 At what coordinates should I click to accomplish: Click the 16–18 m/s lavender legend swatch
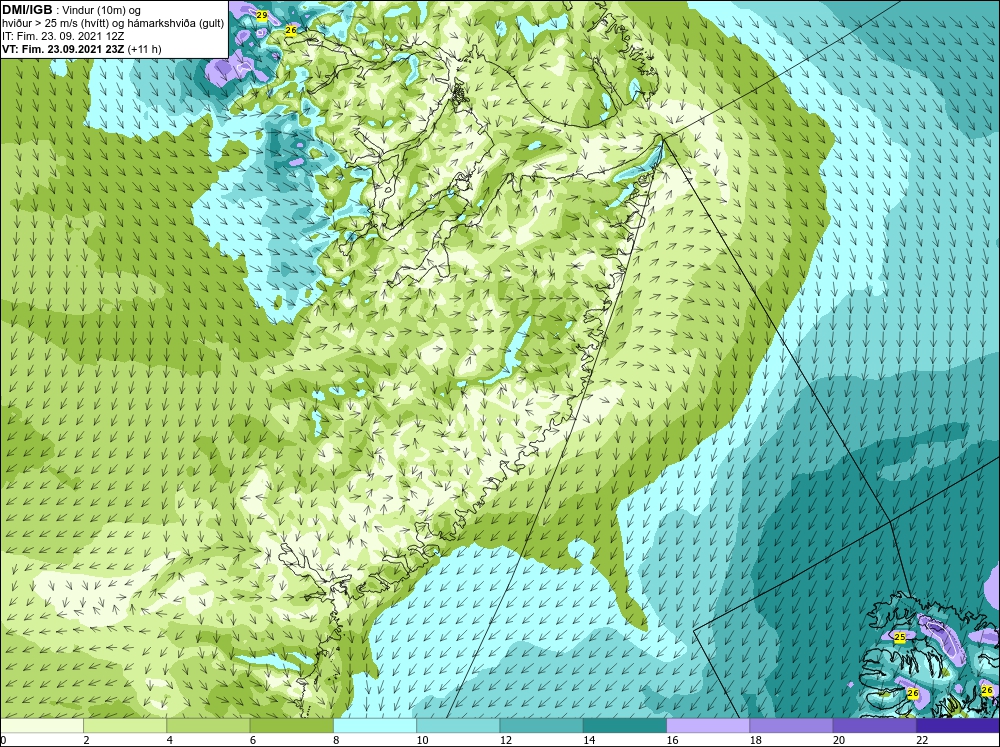pyautogui.click(x=708, y=726)
